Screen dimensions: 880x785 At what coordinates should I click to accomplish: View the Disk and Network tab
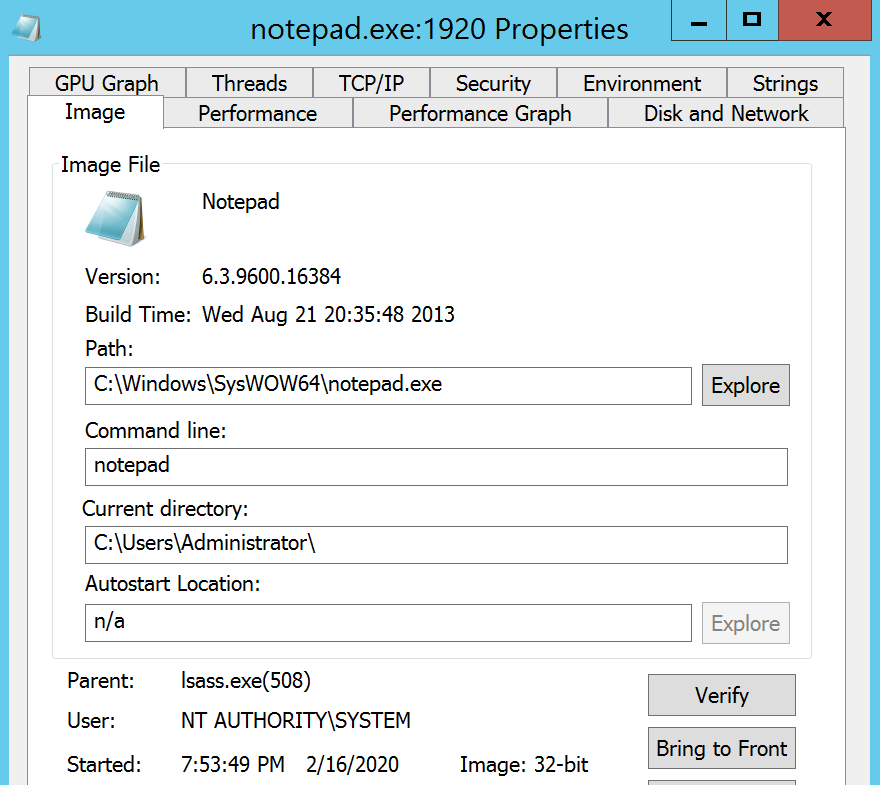point(726,114)
